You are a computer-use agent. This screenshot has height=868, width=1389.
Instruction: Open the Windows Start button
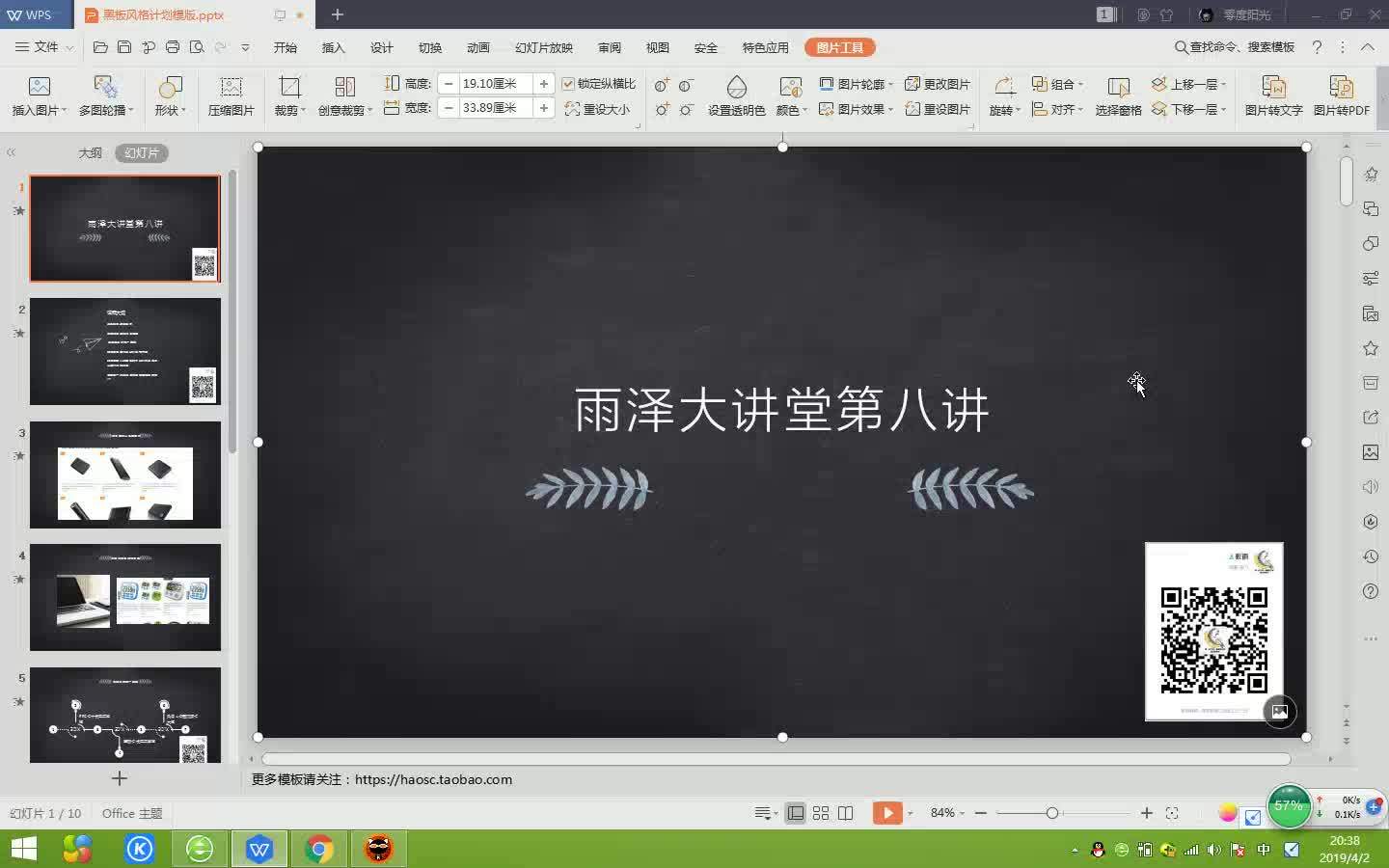pyautogui.click(x=23, y=849)
